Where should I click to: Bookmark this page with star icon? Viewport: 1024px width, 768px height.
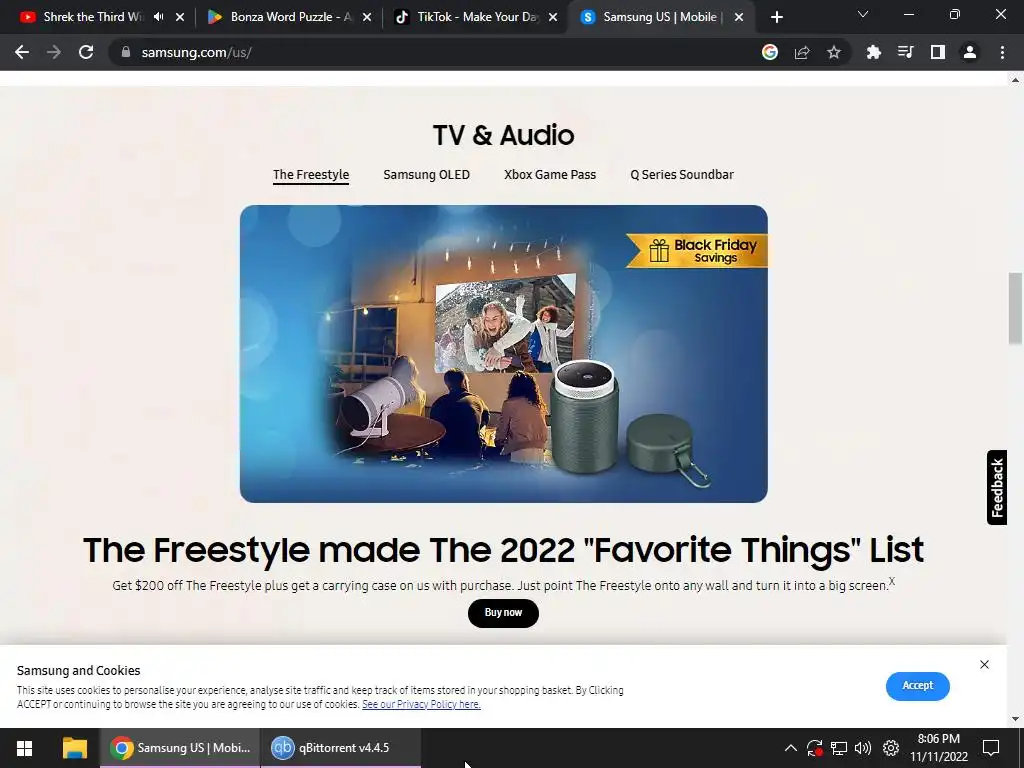(834, 52)
